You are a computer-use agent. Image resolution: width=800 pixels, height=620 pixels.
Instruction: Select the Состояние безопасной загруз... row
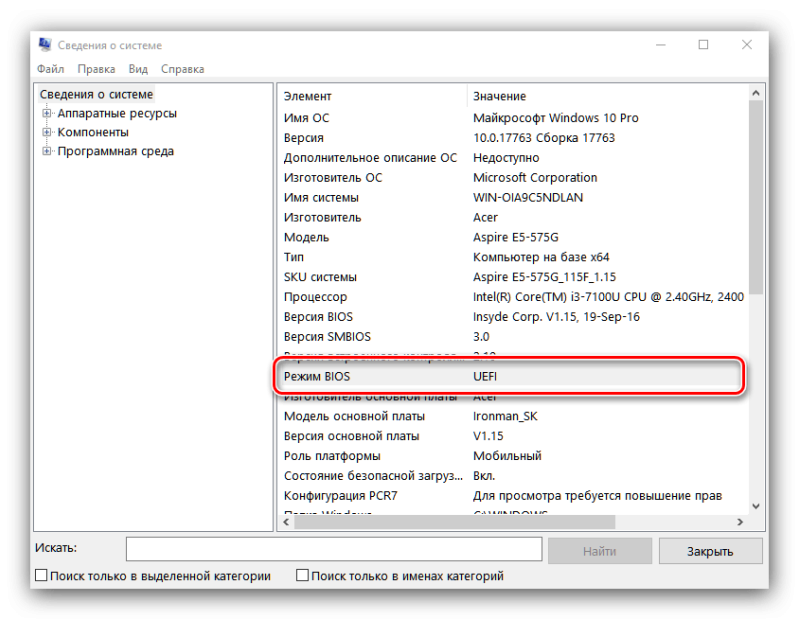point(513,476)
